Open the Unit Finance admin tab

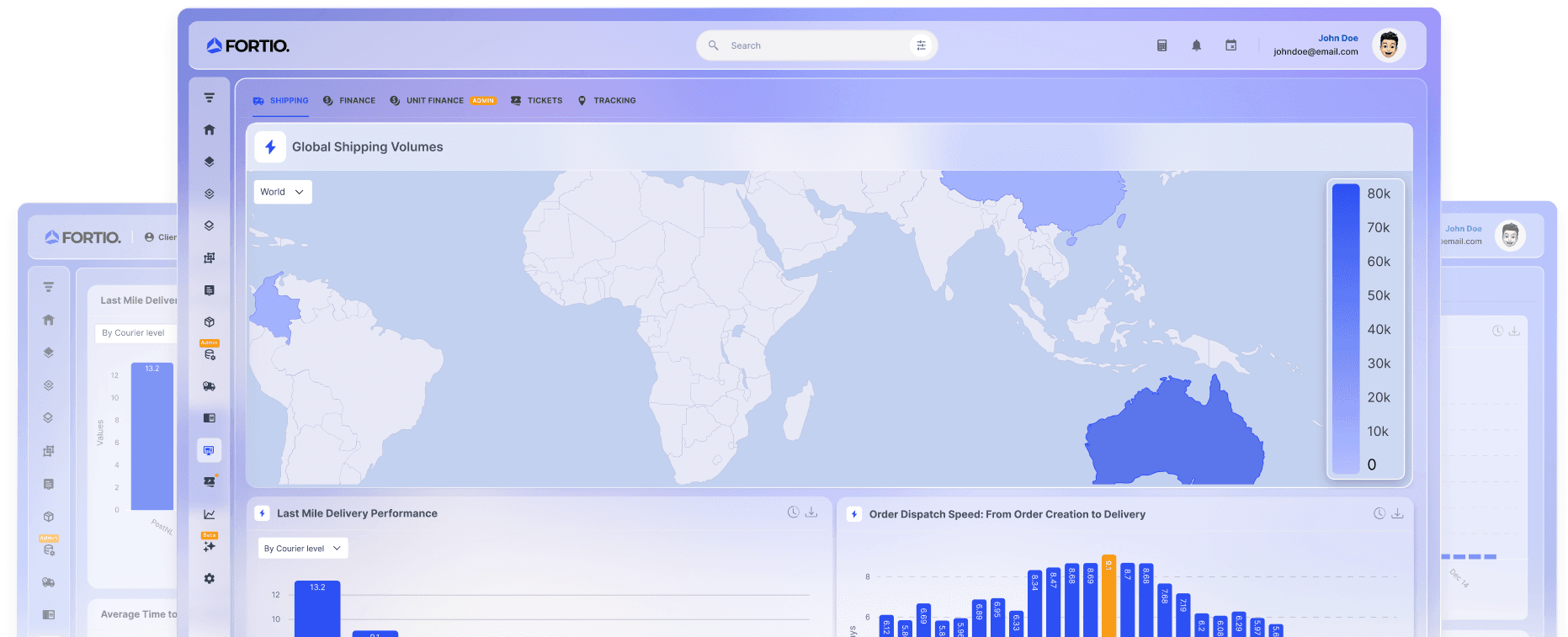[443, 100]
